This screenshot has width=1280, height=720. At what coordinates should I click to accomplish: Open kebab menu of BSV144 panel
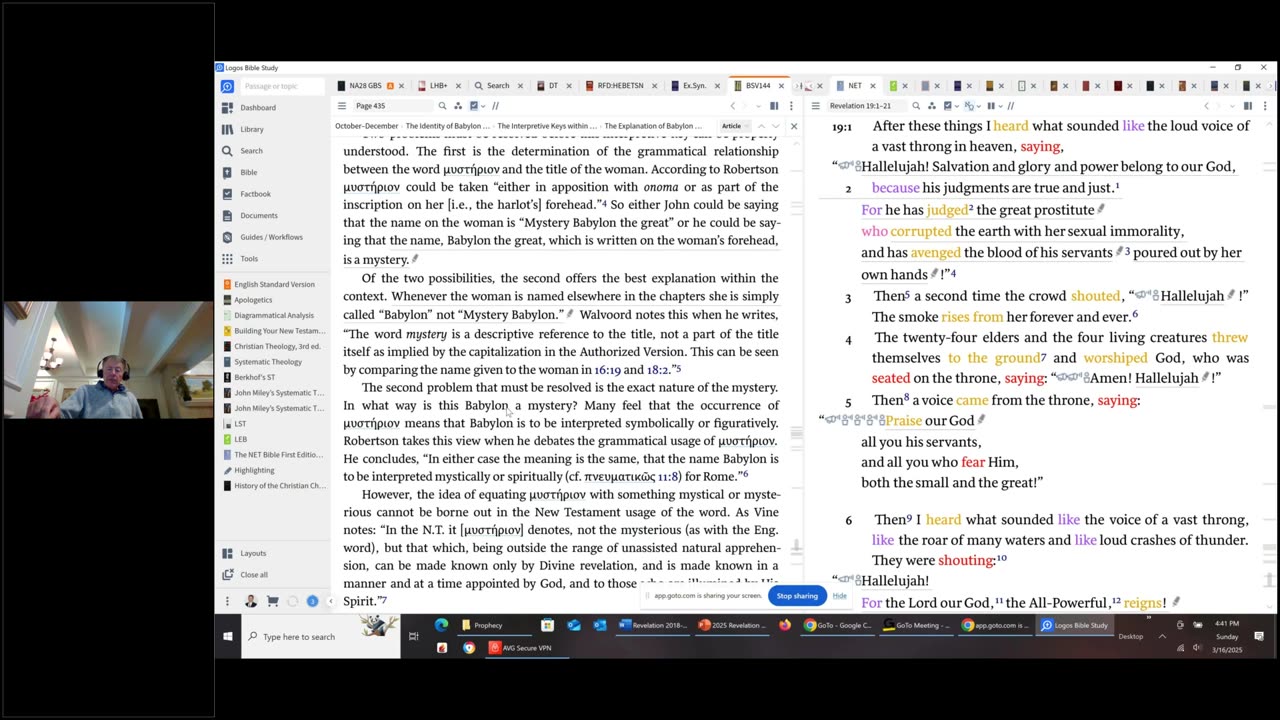click(791, 106)
